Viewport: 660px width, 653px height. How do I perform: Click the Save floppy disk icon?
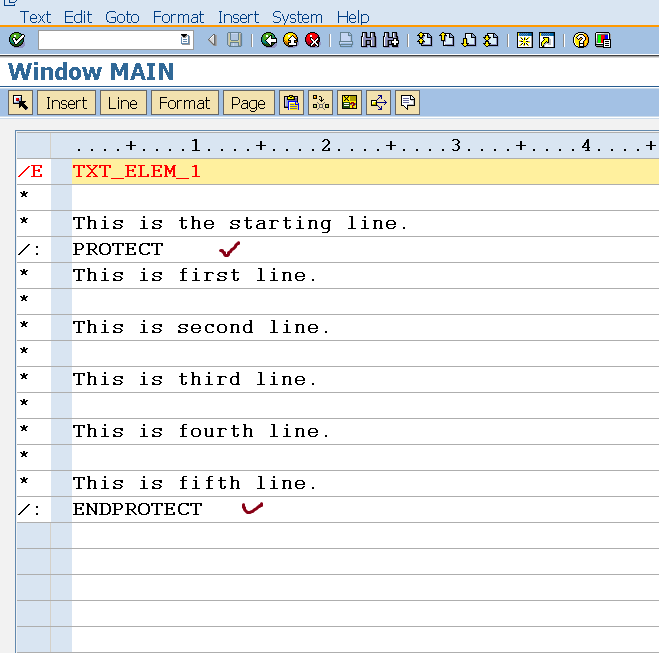pyautogui.click(x=234, y=40)
